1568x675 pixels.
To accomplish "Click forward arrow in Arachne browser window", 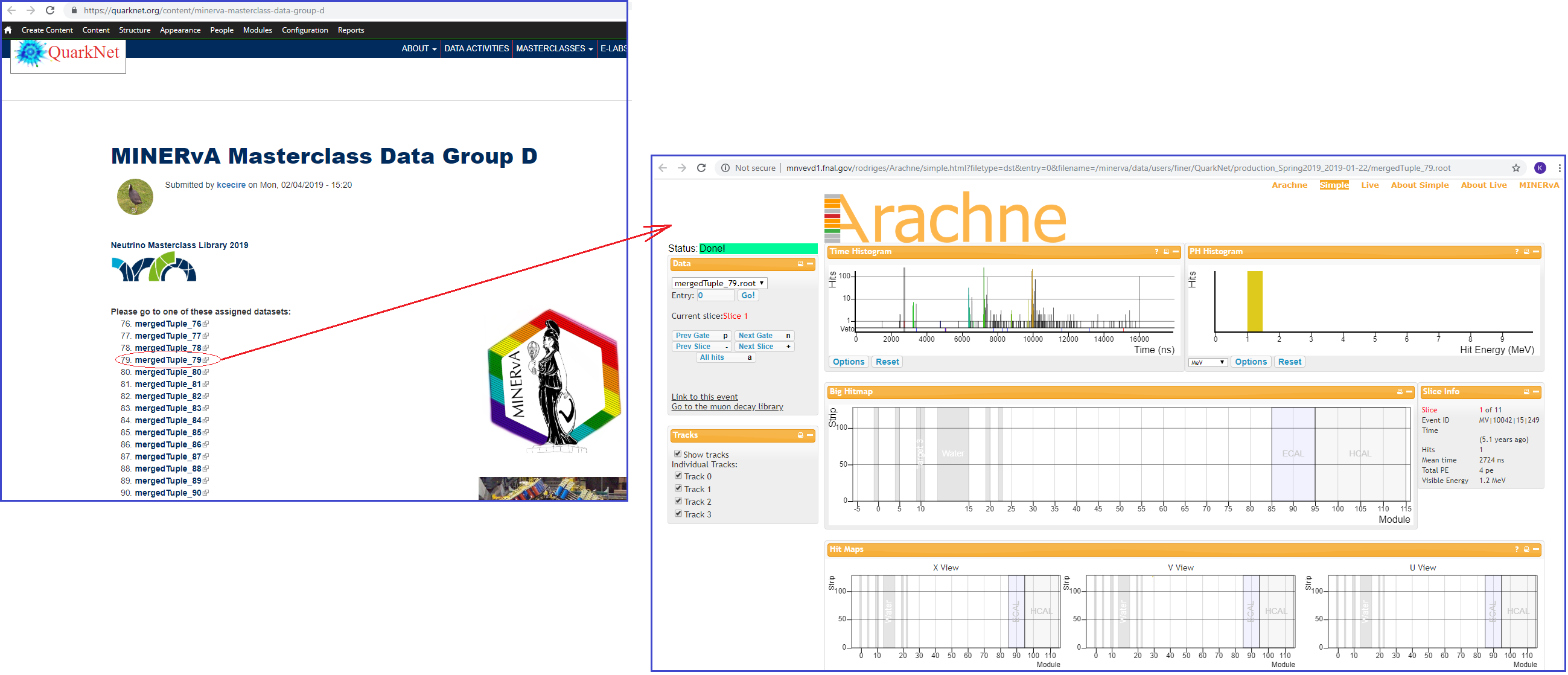I will click(x=682, y=168).
